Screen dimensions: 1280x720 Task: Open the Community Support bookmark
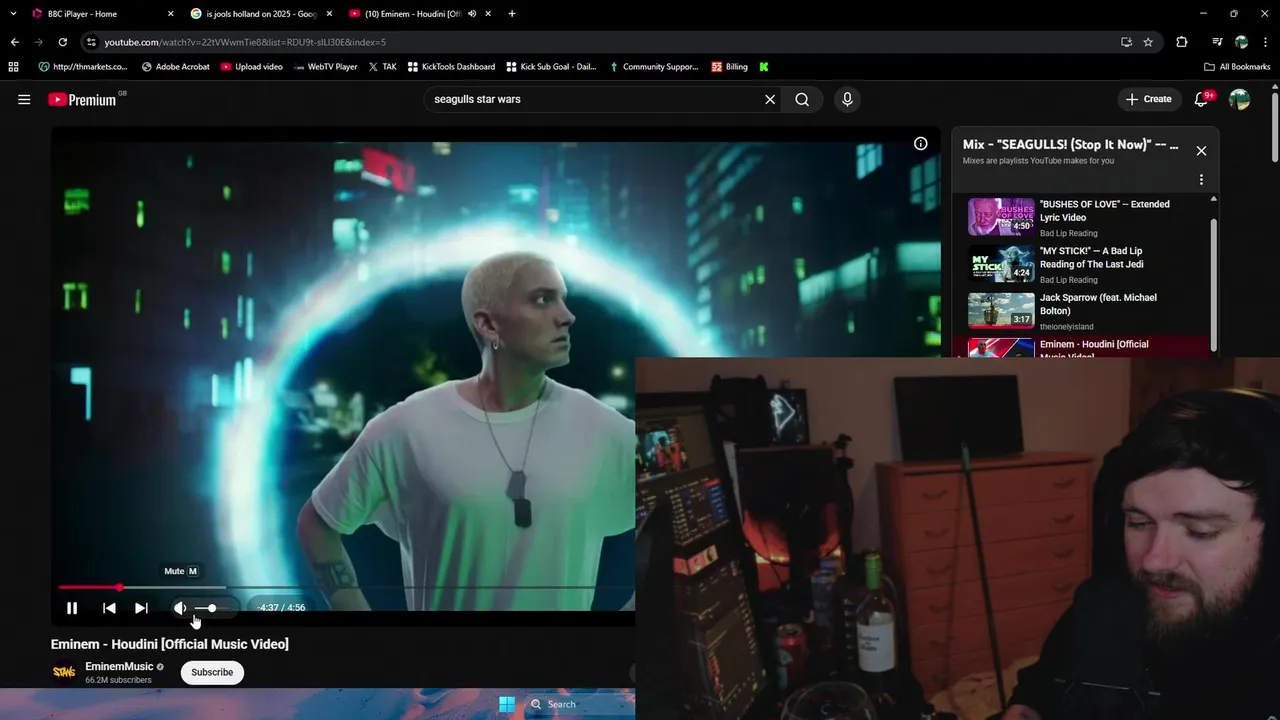(653, 67)
